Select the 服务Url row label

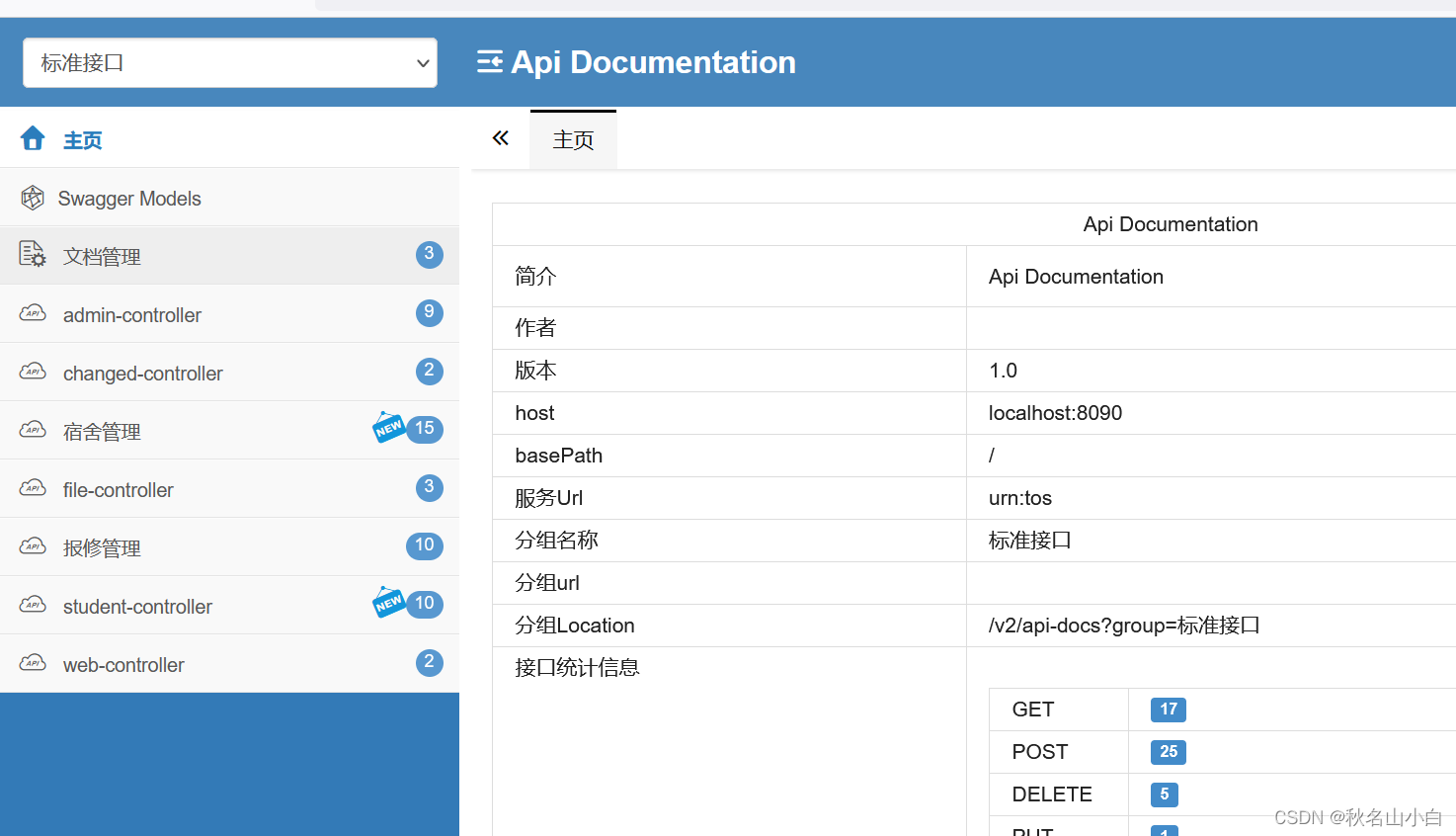(548, 498)
